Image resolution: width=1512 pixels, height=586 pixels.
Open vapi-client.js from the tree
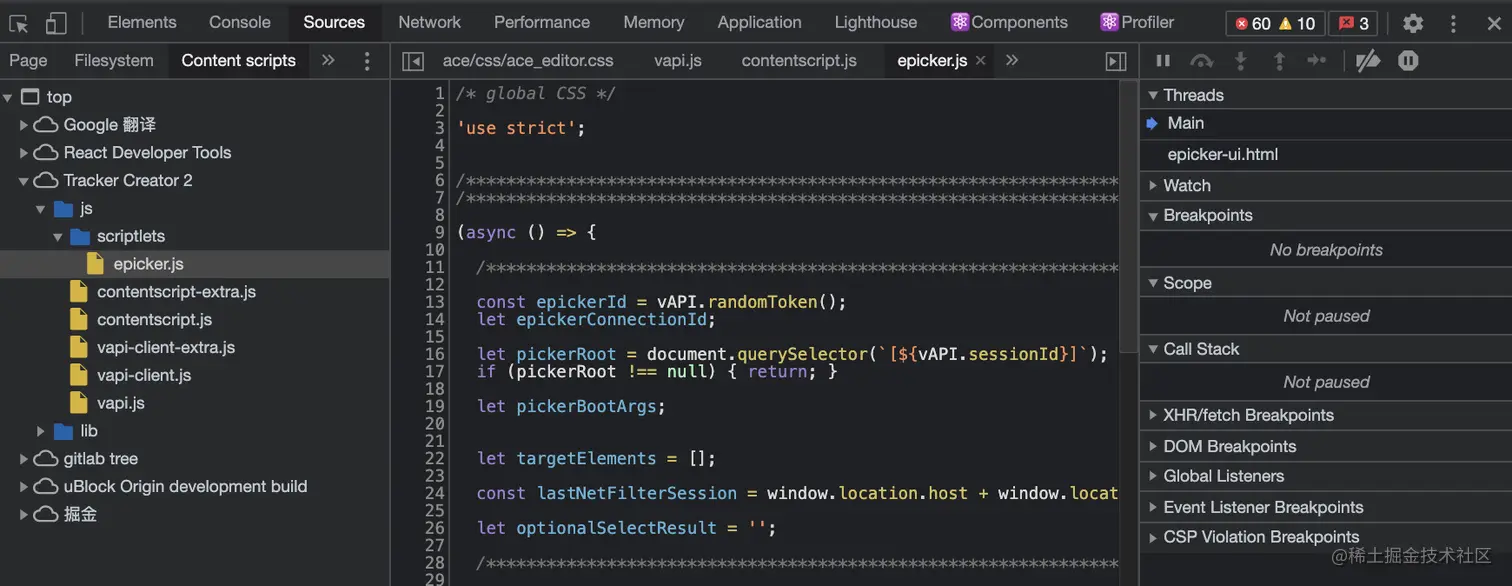pyautogui.click(x=144, y=376)
